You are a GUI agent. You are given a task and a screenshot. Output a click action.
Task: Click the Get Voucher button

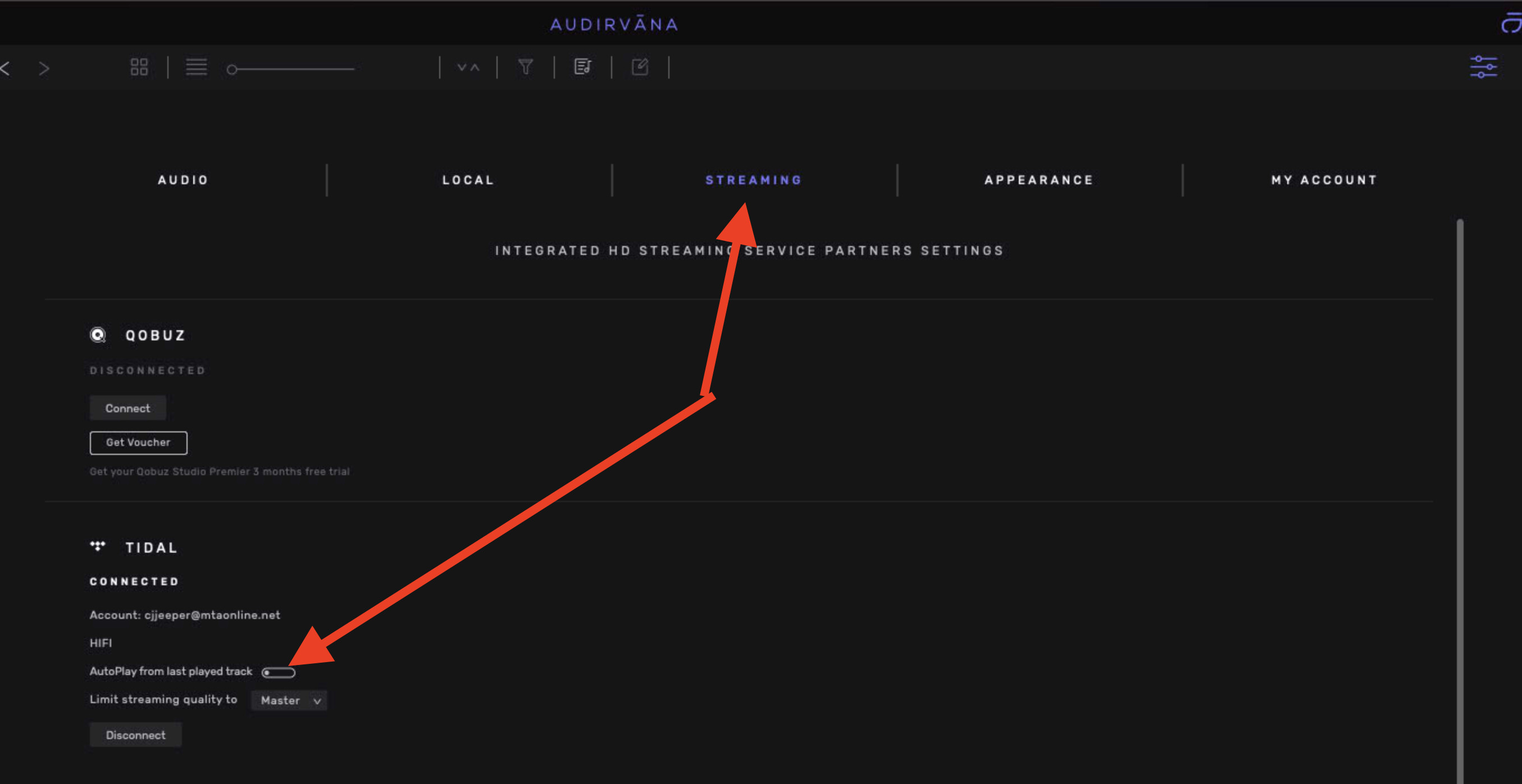point(138,443)
